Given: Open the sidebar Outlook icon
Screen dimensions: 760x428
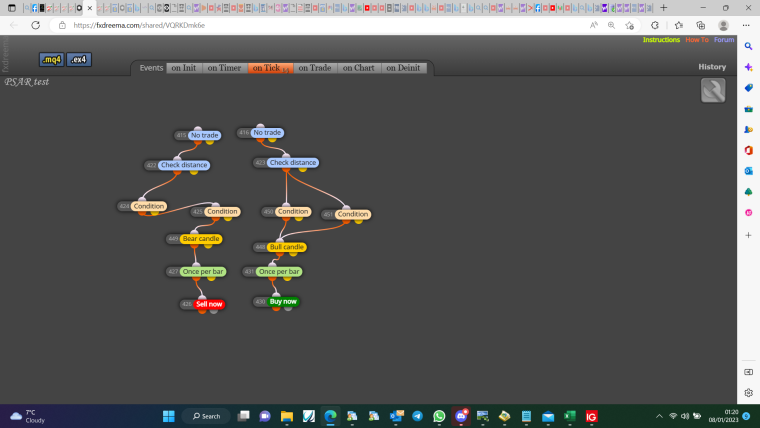Looking at the screenshot, I should [x=748, y=171].
